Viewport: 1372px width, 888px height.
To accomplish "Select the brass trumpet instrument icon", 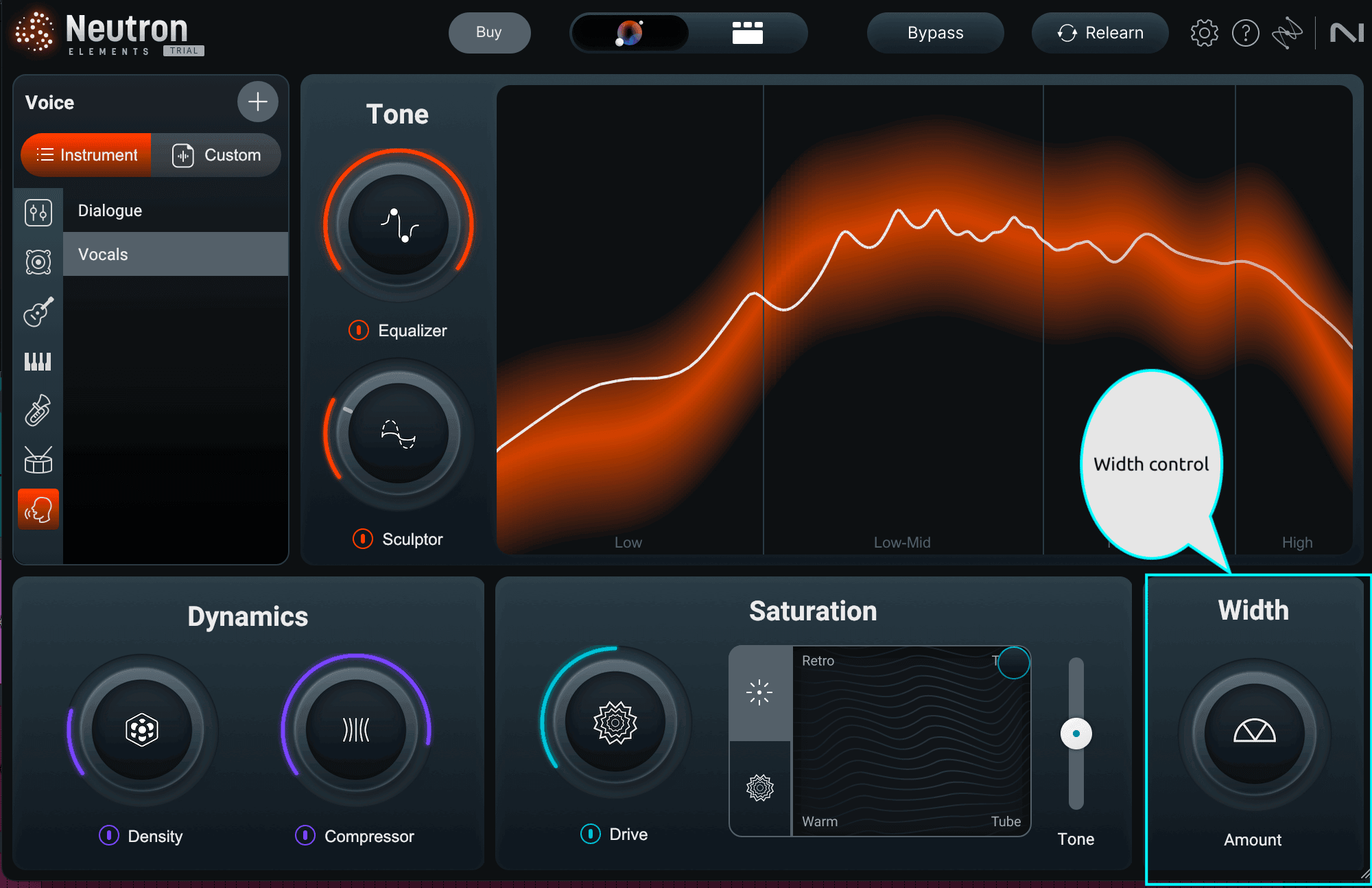I will click(x=38, y=410).
